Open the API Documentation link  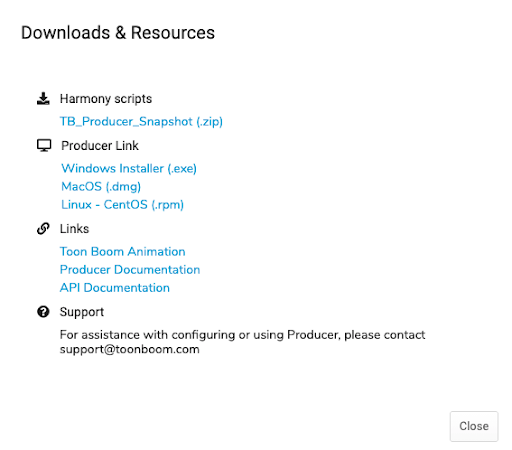click(x=115, y=287)
